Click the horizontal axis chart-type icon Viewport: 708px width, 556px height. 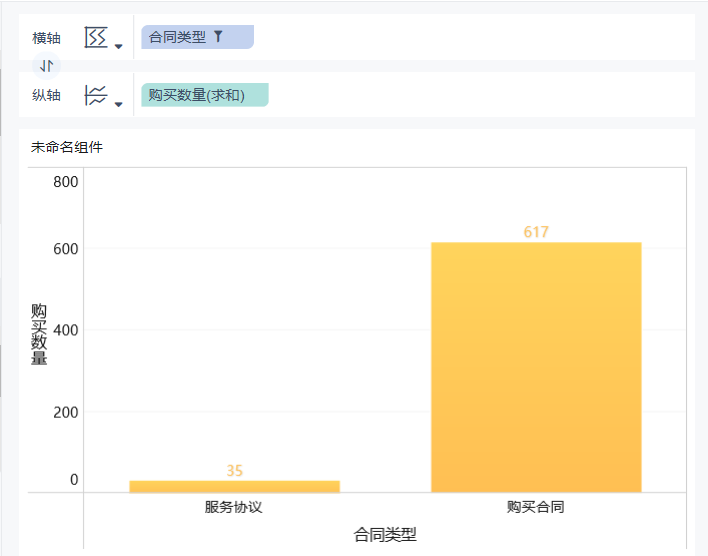[96, 38]
